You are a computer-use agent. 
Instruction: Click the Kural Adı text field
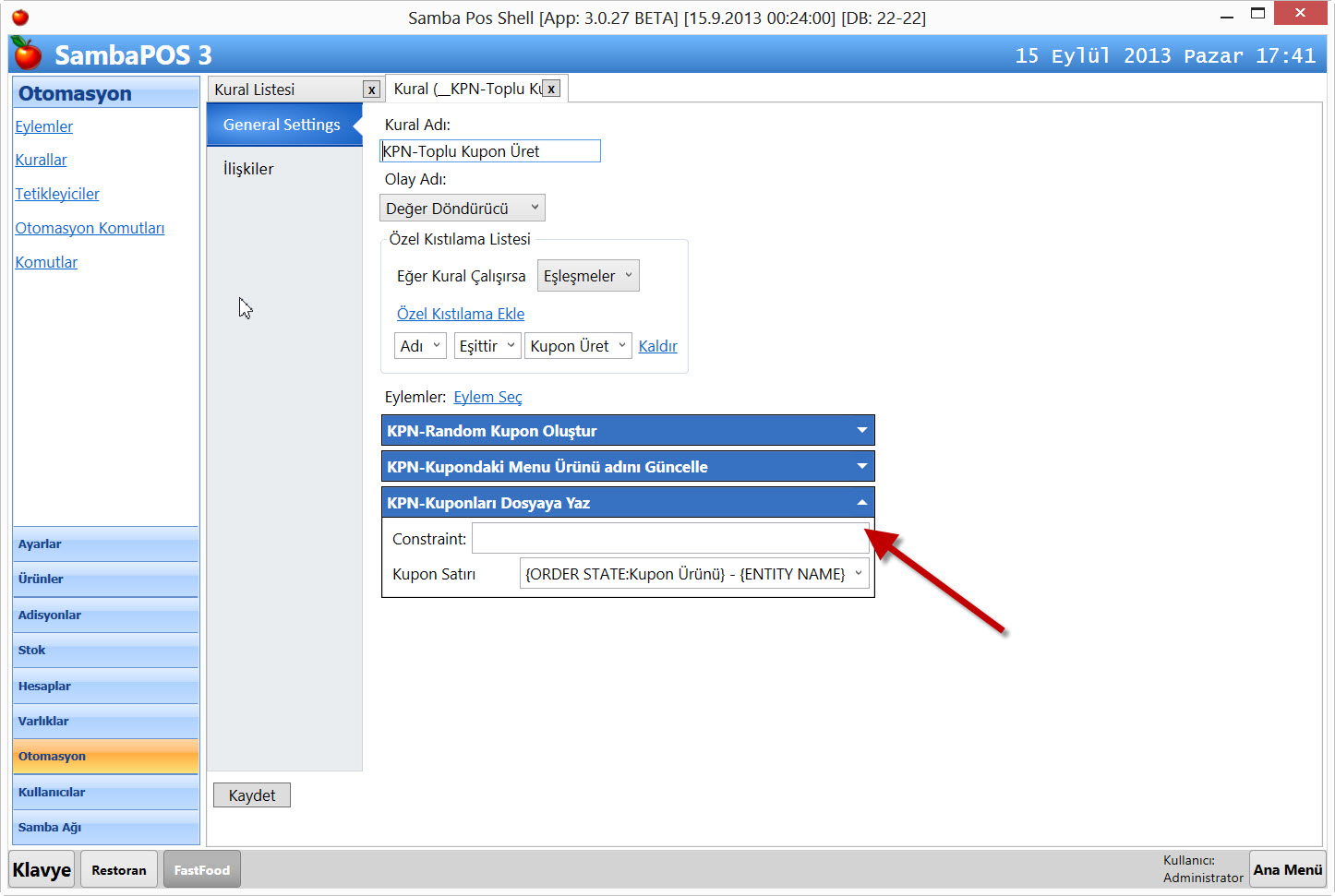click(489, 151)
